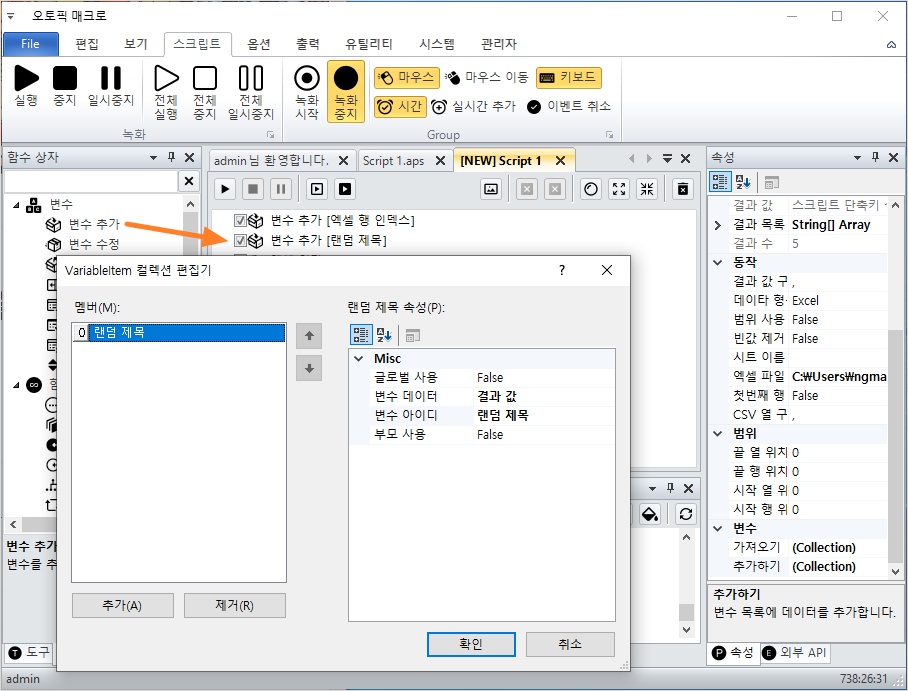Click 추가(A) button in collection editor
Screen dimensions: 908x691
coord(122,605)
